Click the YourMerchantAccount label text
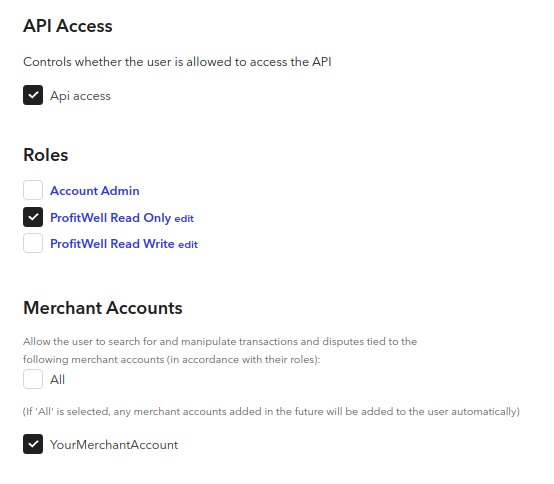This screenshot has width=554, height=484. (114, 445)
